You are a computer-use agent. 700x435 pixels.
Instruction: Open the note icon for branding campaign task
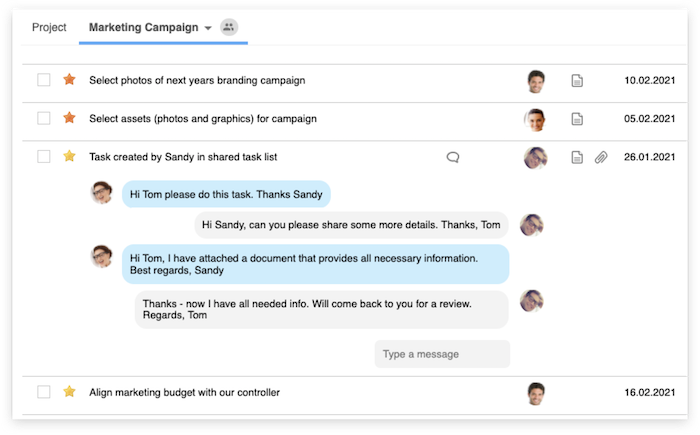point(577,81)
